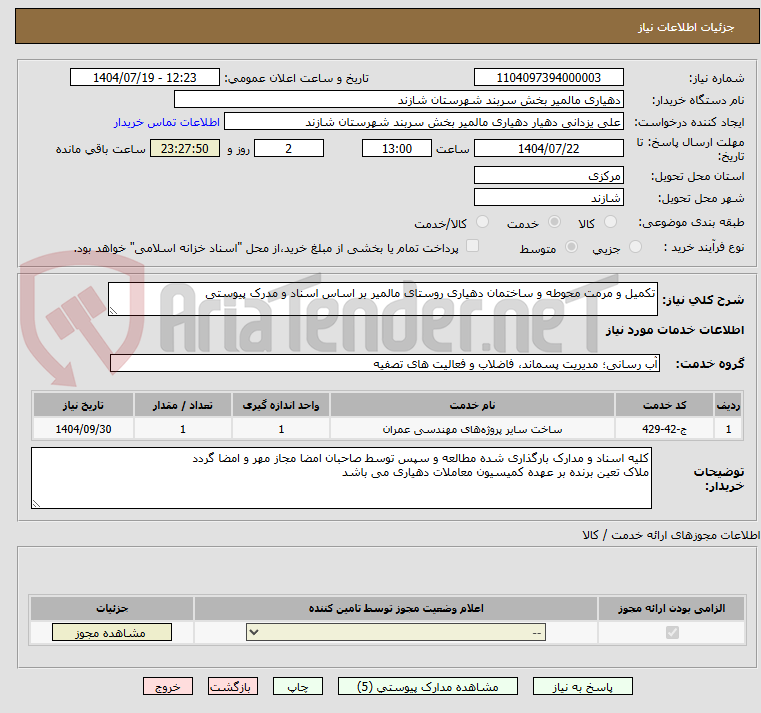Select the 'کالا' radio option
Viewport: 761px width, 713px height.
pos(610,223)
